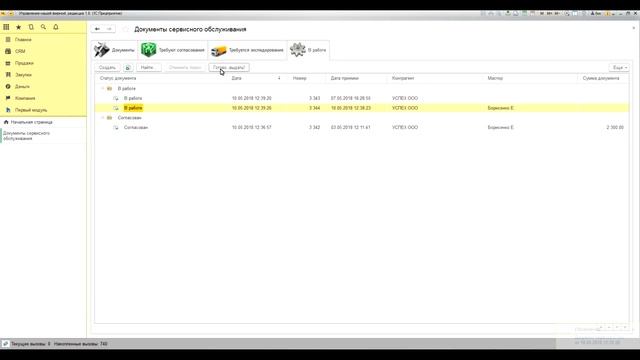Switch to the Требуется экспедирование tab
Screen dimensions: 640x360
coord(247,50)
